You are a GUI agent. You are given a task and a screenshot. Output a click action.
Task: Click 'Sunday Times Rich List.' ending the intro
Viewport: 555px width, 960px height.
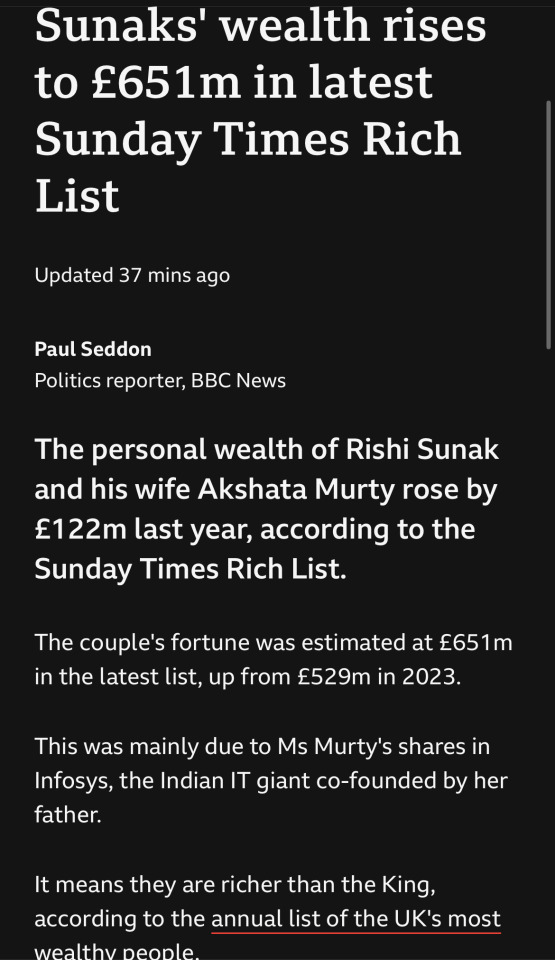pyautogui.click(x=191, y=569)
